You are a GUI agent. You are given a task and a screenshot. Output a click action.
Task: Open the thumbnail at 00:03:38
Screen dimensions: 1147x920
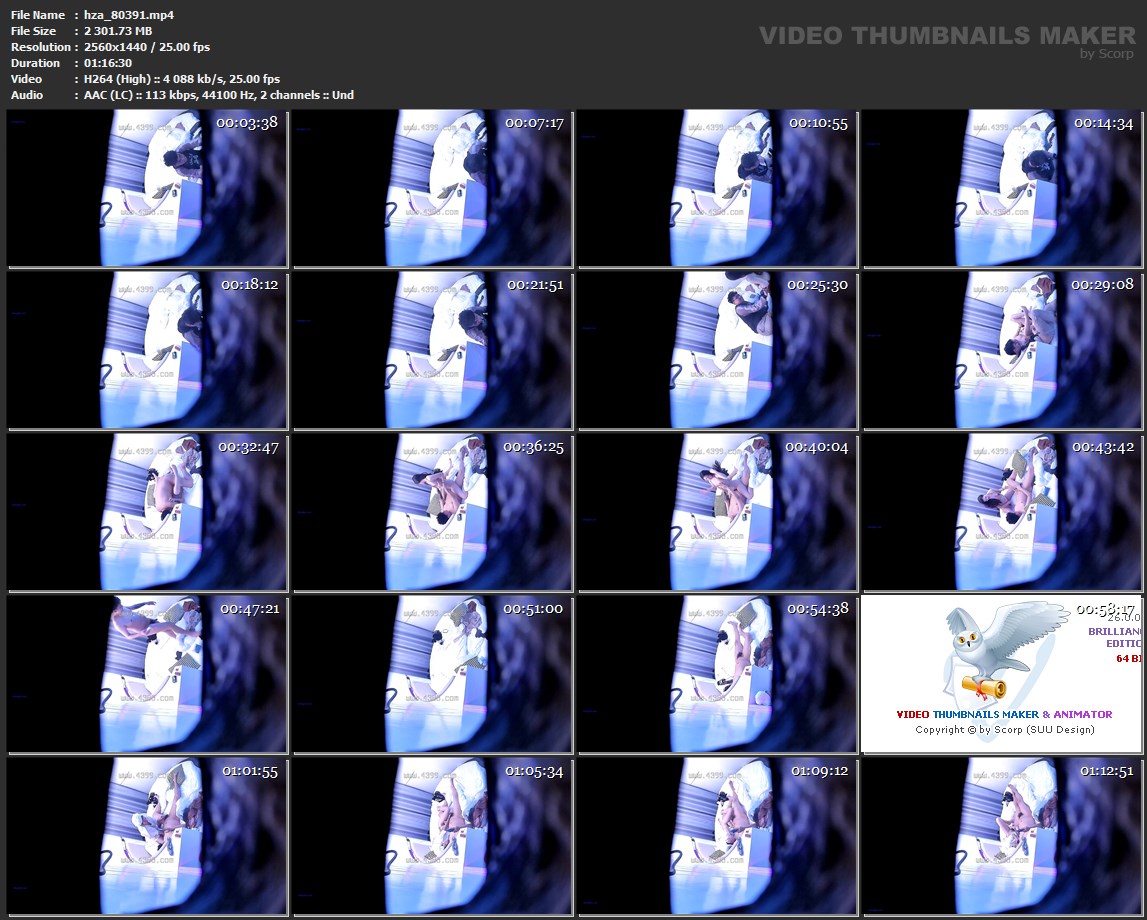coord(147,189)
